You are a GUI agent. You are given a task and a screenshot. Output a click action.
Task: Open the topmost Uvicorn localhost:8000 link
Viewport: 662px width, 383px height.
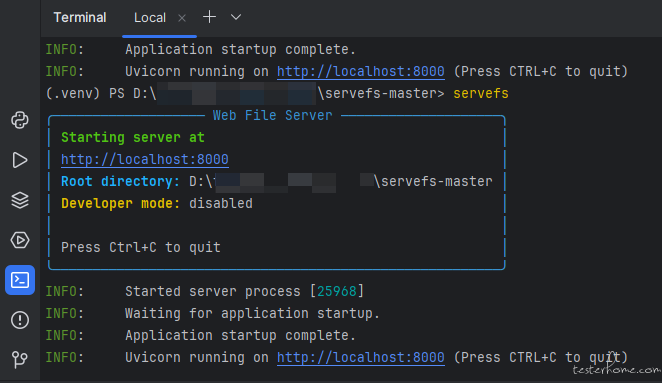(361, 71)
